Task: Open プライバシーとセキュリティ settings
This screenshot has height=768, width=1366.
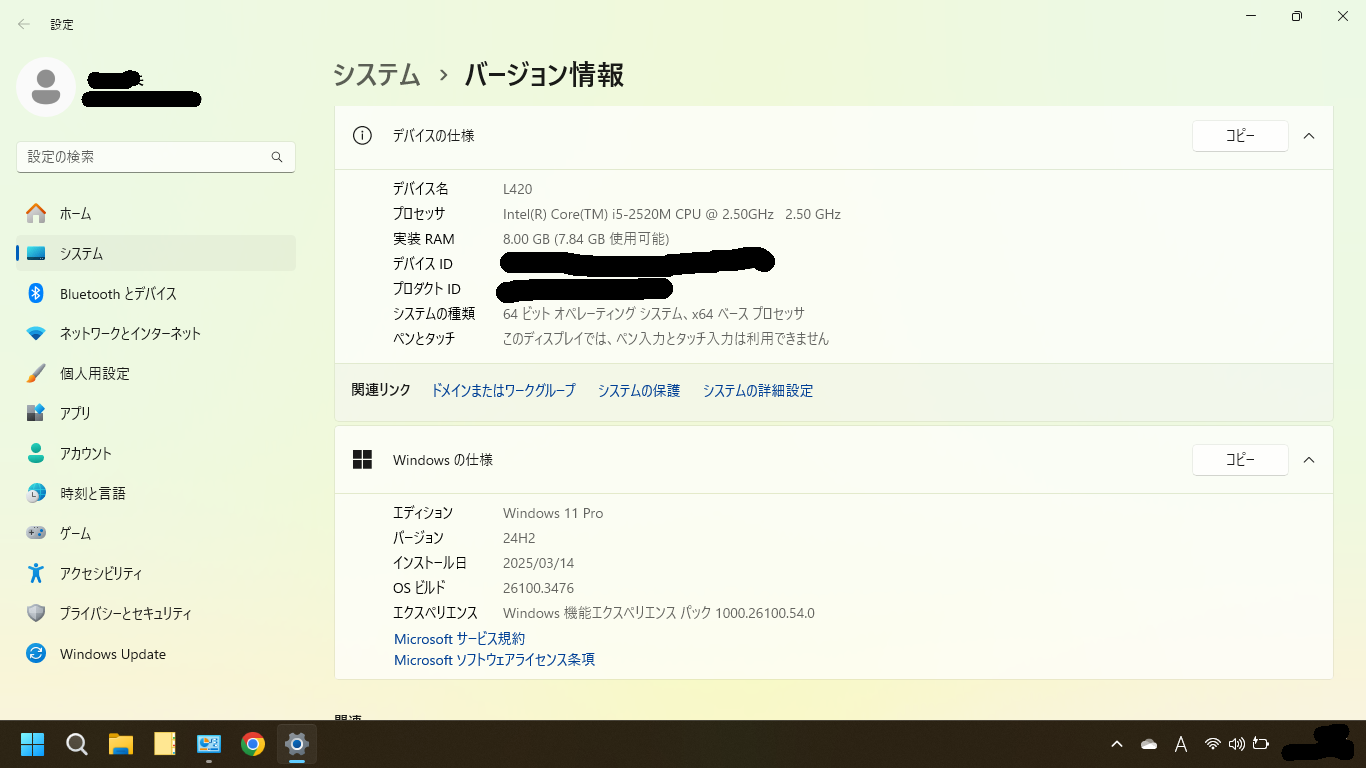Action: pos(156,613)
